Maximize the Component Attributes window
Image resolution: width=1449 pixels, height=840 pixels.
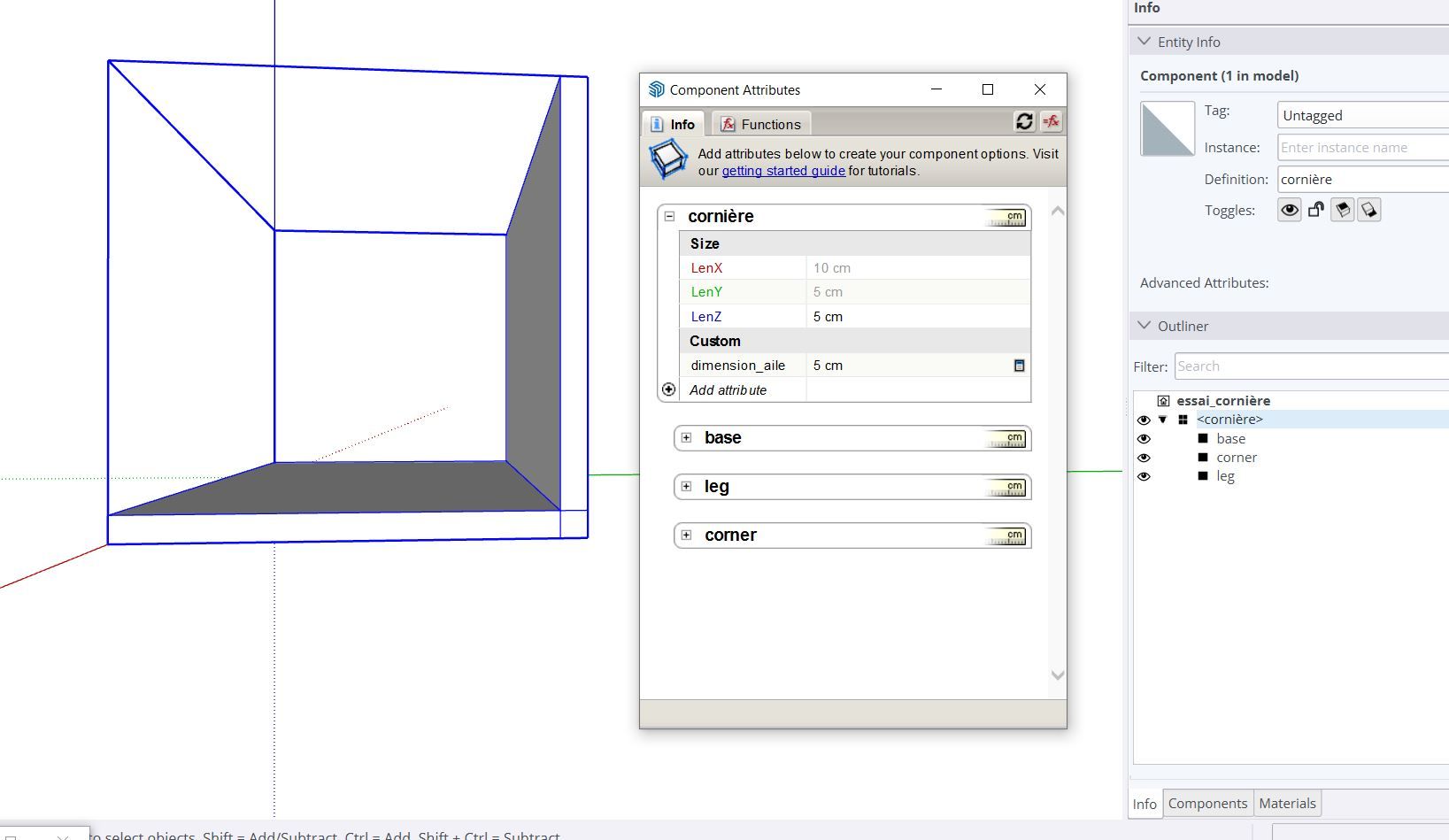click(988, 89)
